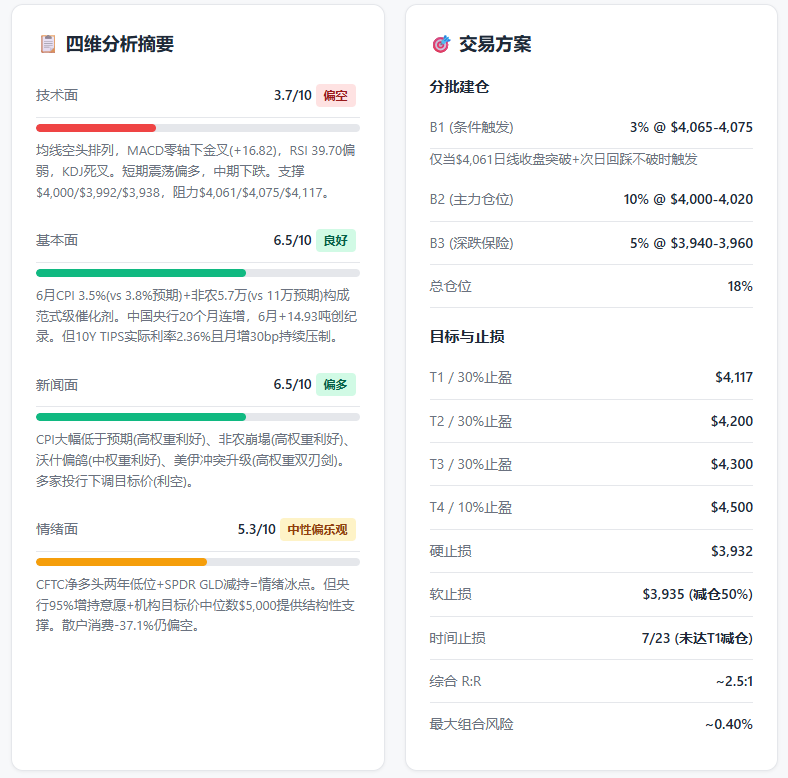Click the 18% total position value
This screenshot has height=778, width=788.
pyautogui.click(x=740, y=286)
